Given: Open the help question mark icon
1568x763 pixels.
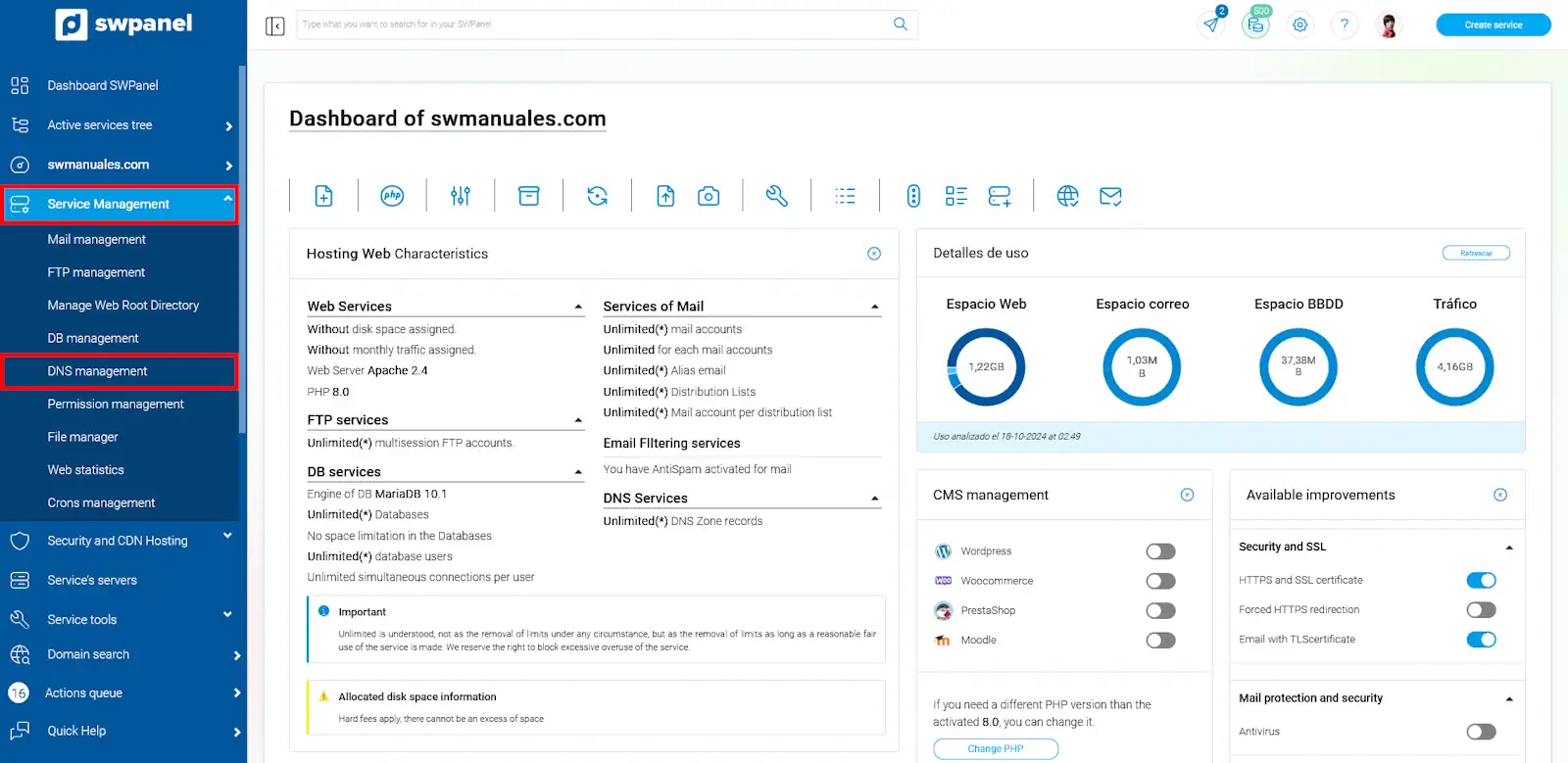Looking at the screenshot, I should pos(1345,24).
